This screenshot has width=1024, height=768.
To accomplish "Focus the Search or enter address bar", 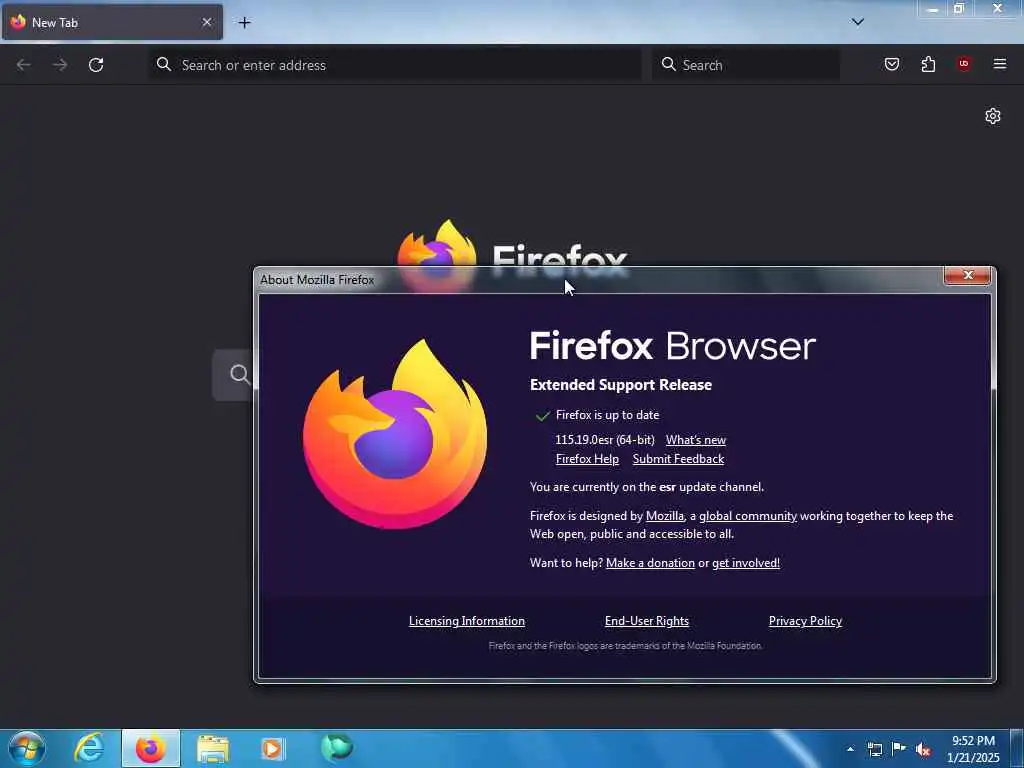I will point(395,65).
